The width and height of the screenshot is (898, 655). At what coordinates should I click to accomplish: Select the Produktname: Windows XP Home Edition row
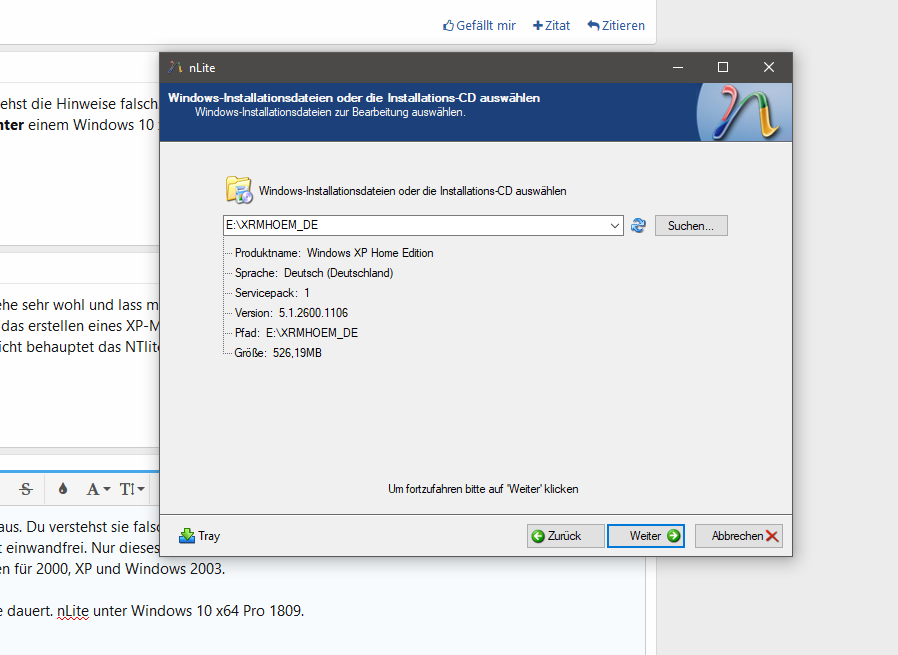tap(334, 253)
